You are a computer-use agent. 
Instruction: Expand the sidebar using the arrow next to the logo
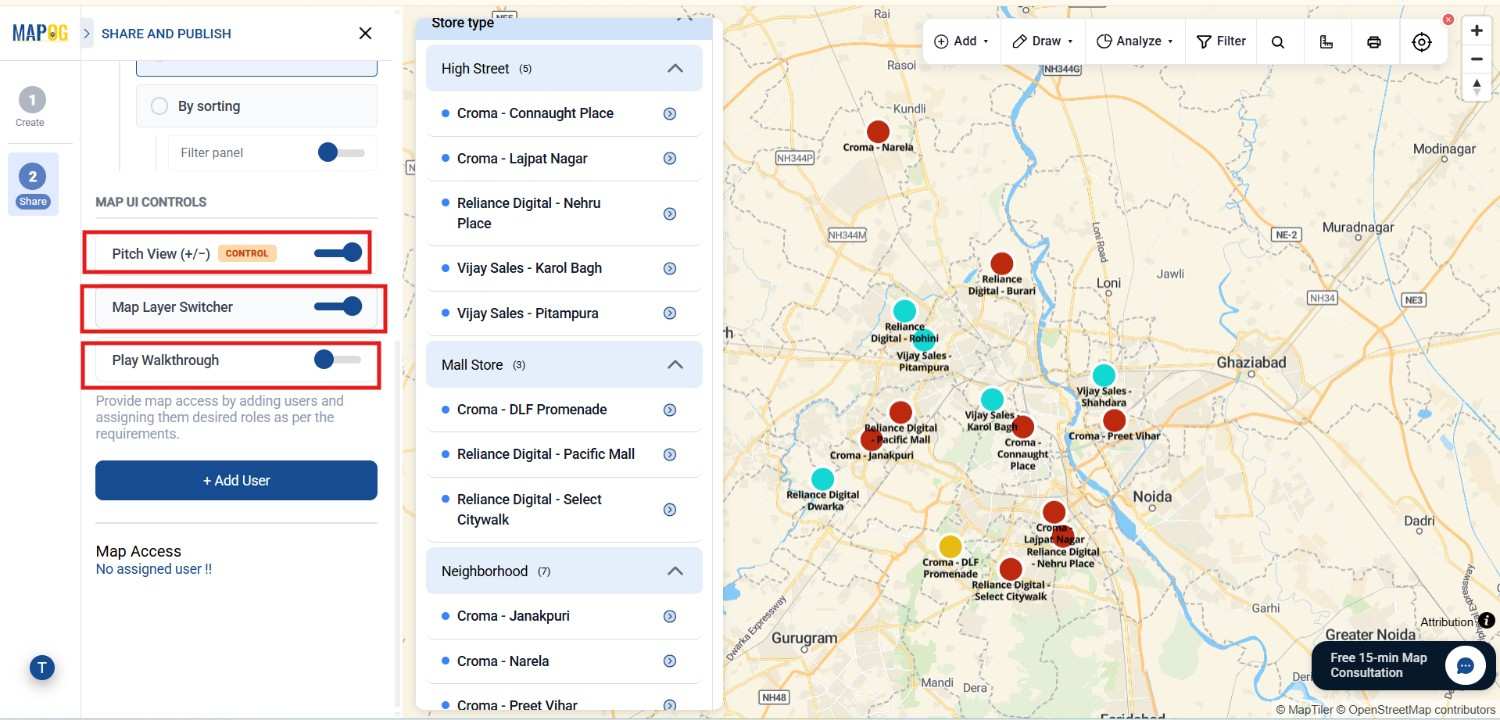(x=86, y=33)
